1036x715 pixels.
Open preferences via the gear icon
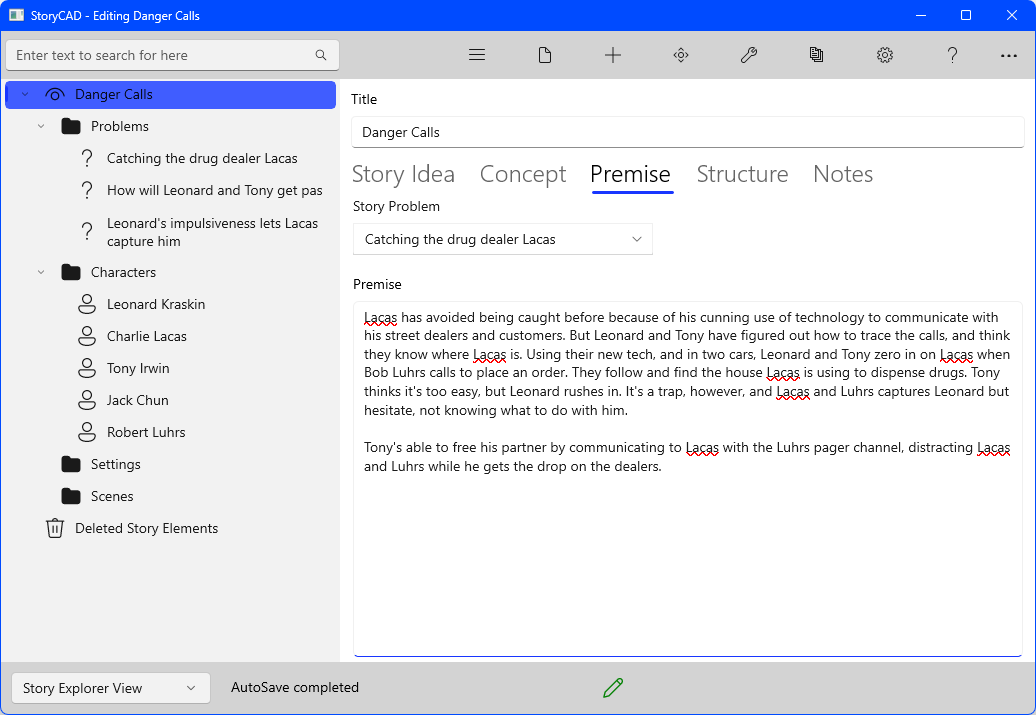(x=885, y=55)
